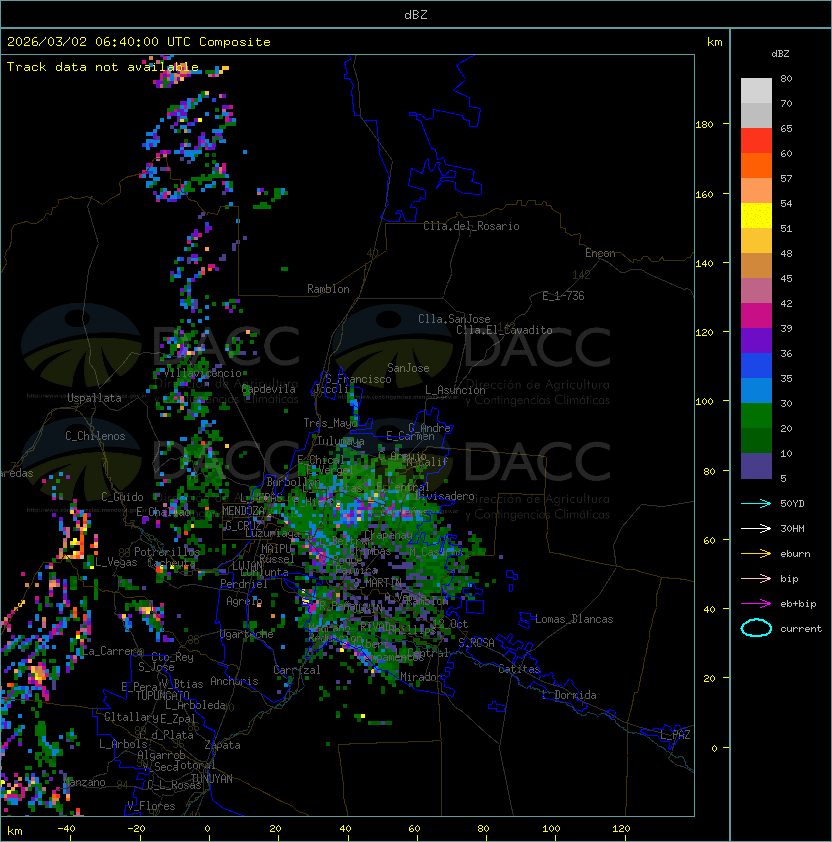Pick the red swatch in dBZ legend
The image size is (832, 842).
[x=756, y=141]
